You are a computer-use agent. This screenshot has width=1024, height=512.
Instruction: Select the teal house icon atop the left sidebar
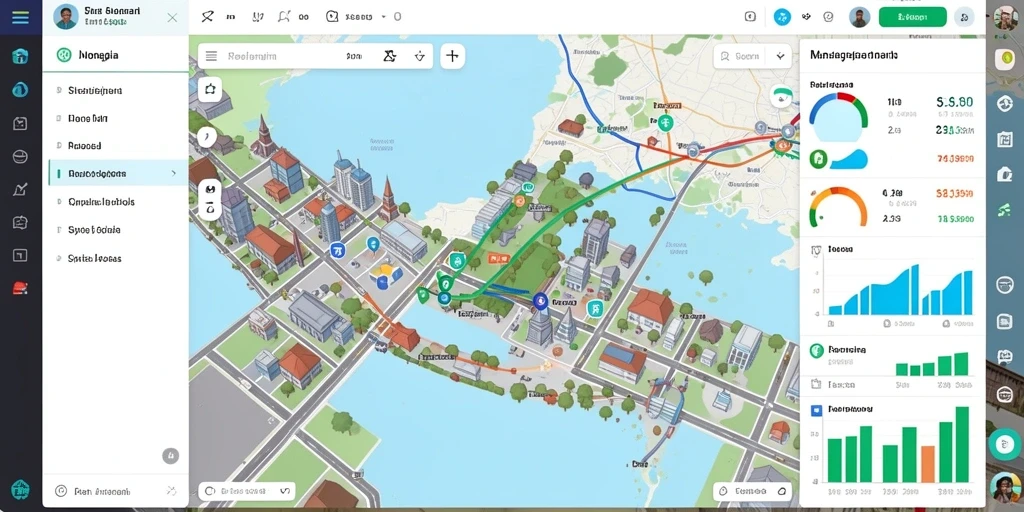coord(20,56)
